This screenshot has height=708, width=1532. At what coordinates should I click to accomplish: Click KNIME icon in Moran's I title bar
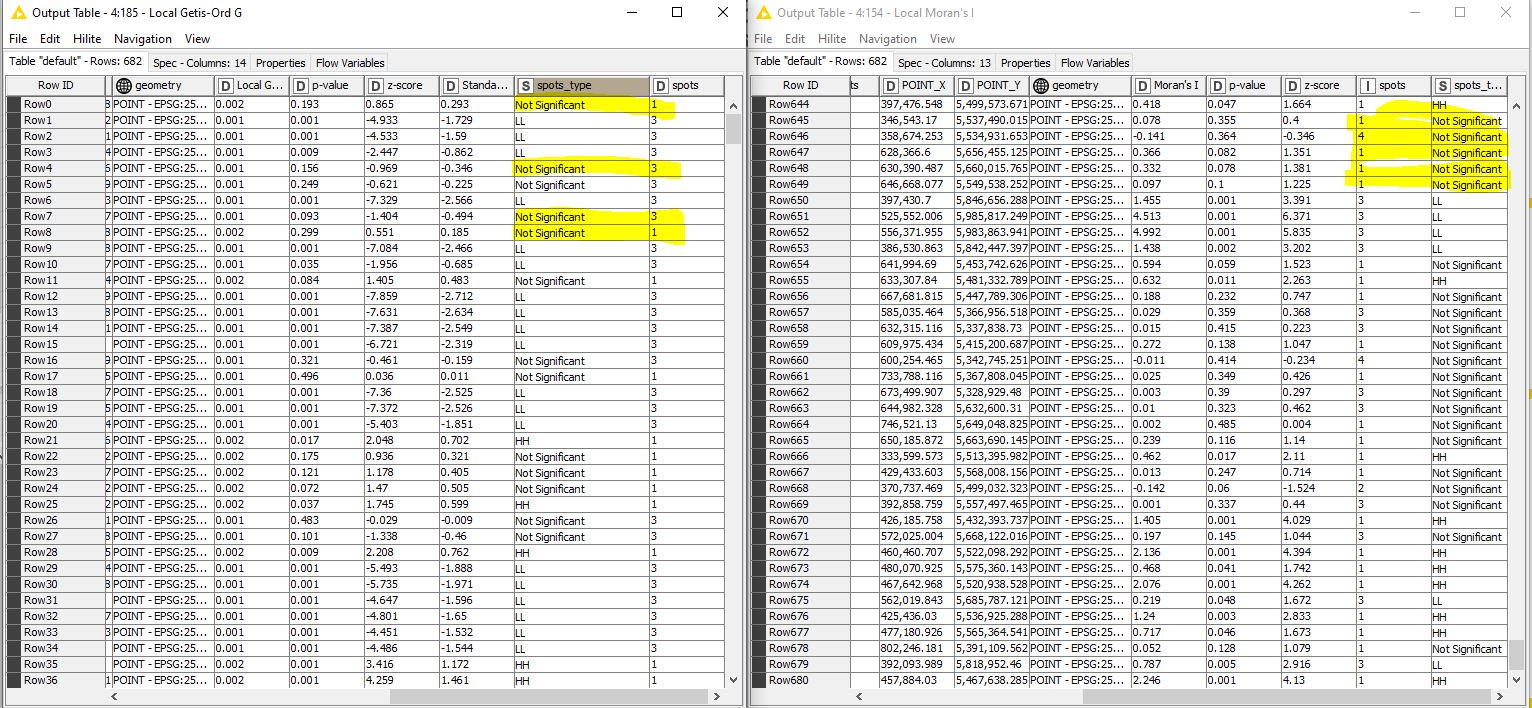[x=763, y=13]
